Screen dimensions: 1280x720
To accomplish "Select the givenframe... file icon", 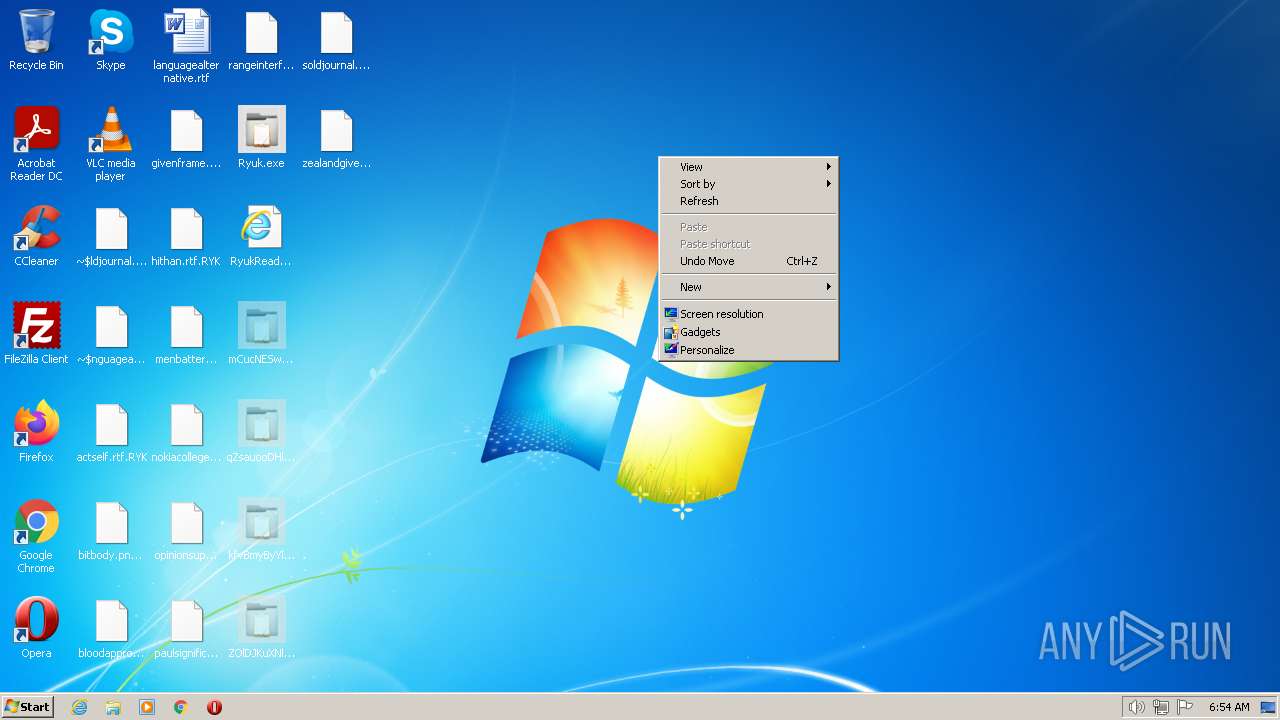I will (x=186, y=138).
